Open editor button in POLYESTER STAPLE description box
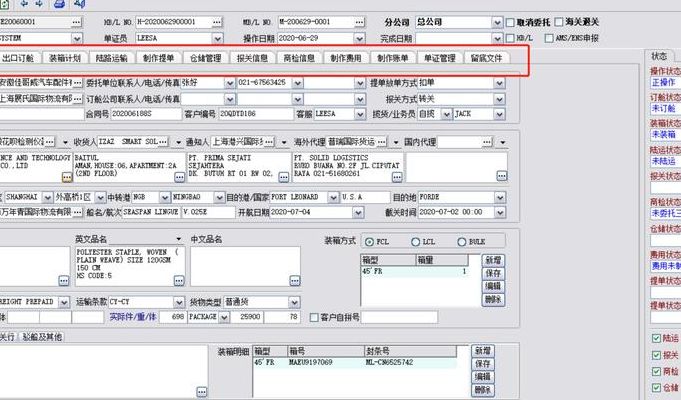Screen dimensions: 681x400 coord(179,281)
